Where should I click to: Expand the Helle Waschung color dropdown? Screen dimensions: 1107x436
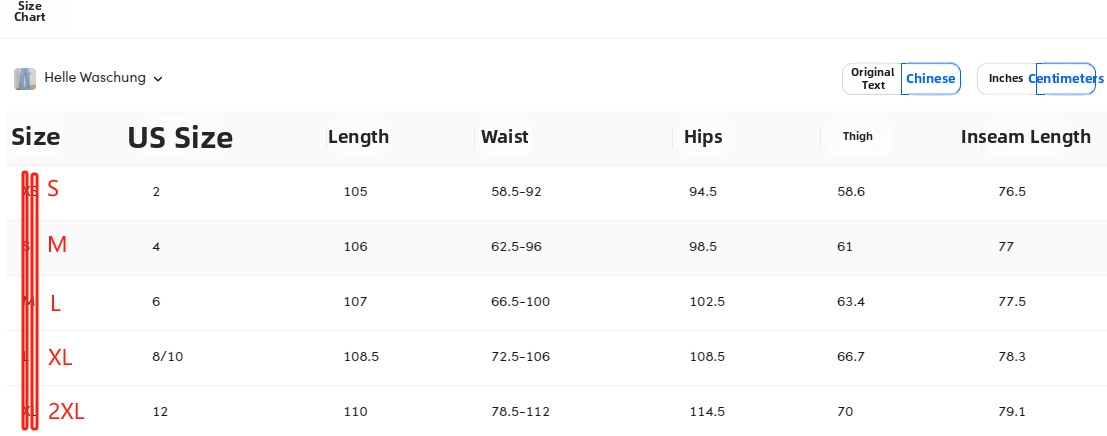click(95, 78)
